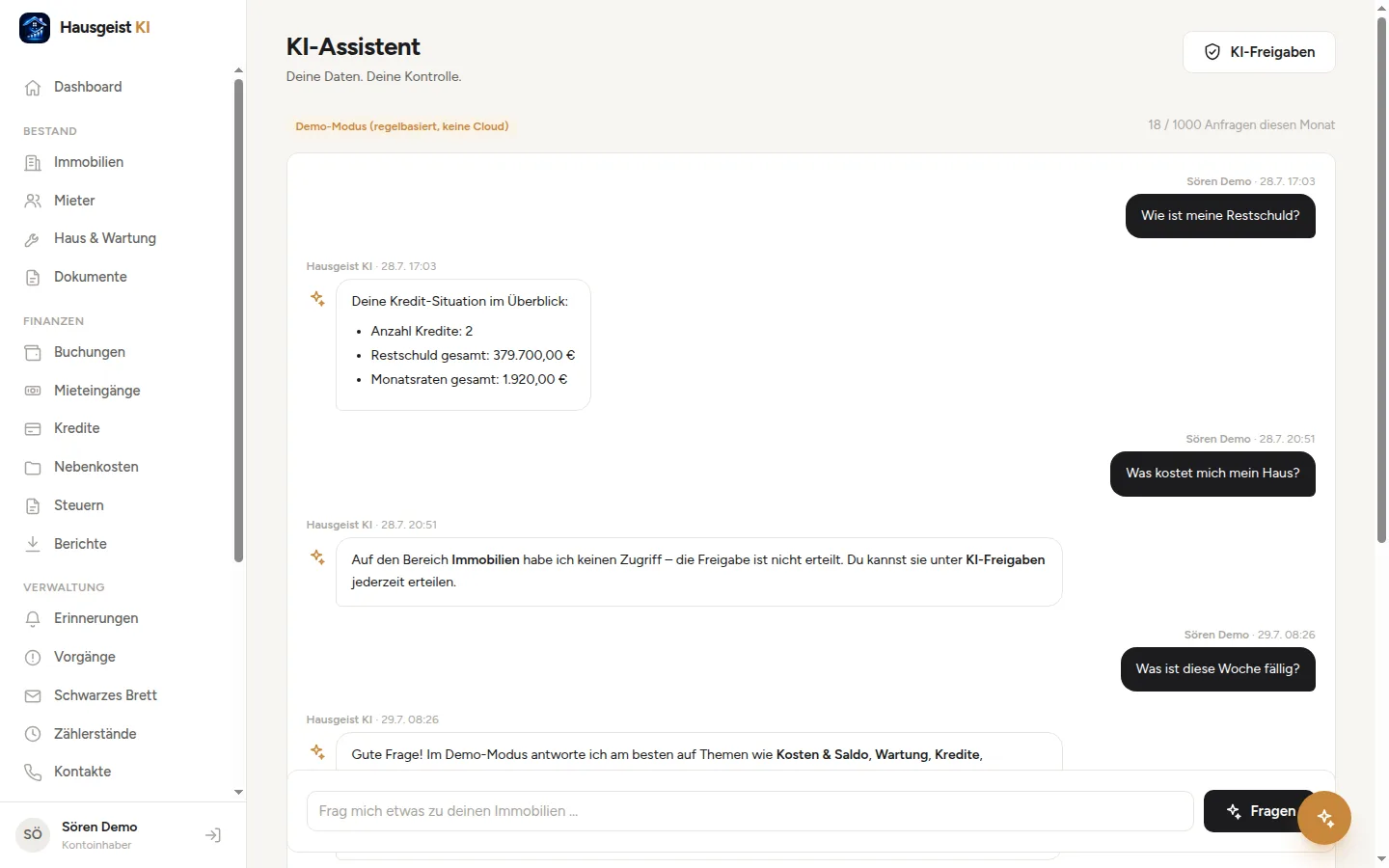
Task: Click the bold KI-Freigaben link in the reply
Action: click(1005, 559)
